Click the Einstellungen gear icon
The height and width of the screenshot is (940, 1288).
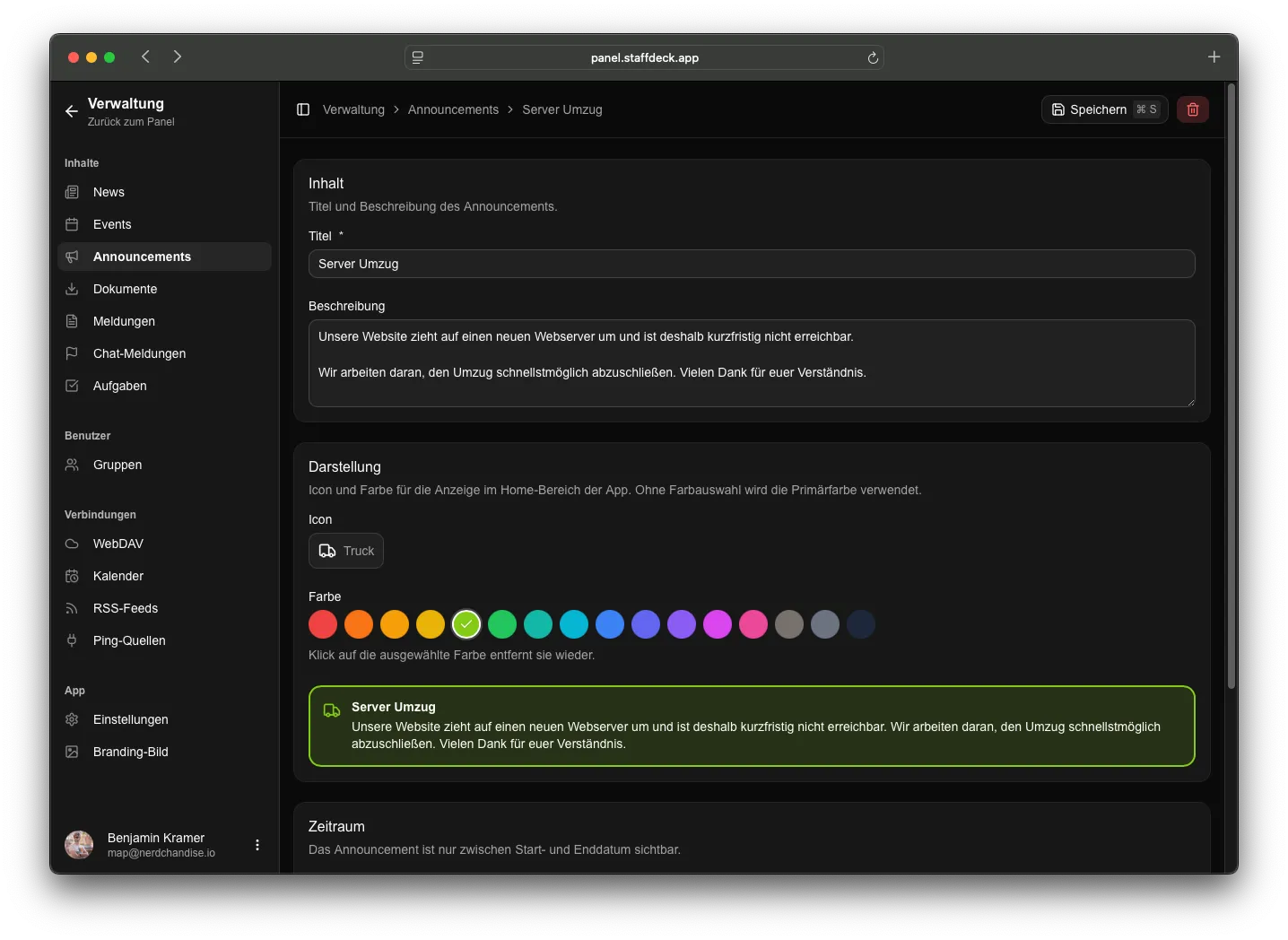click(x=72, y=719)
